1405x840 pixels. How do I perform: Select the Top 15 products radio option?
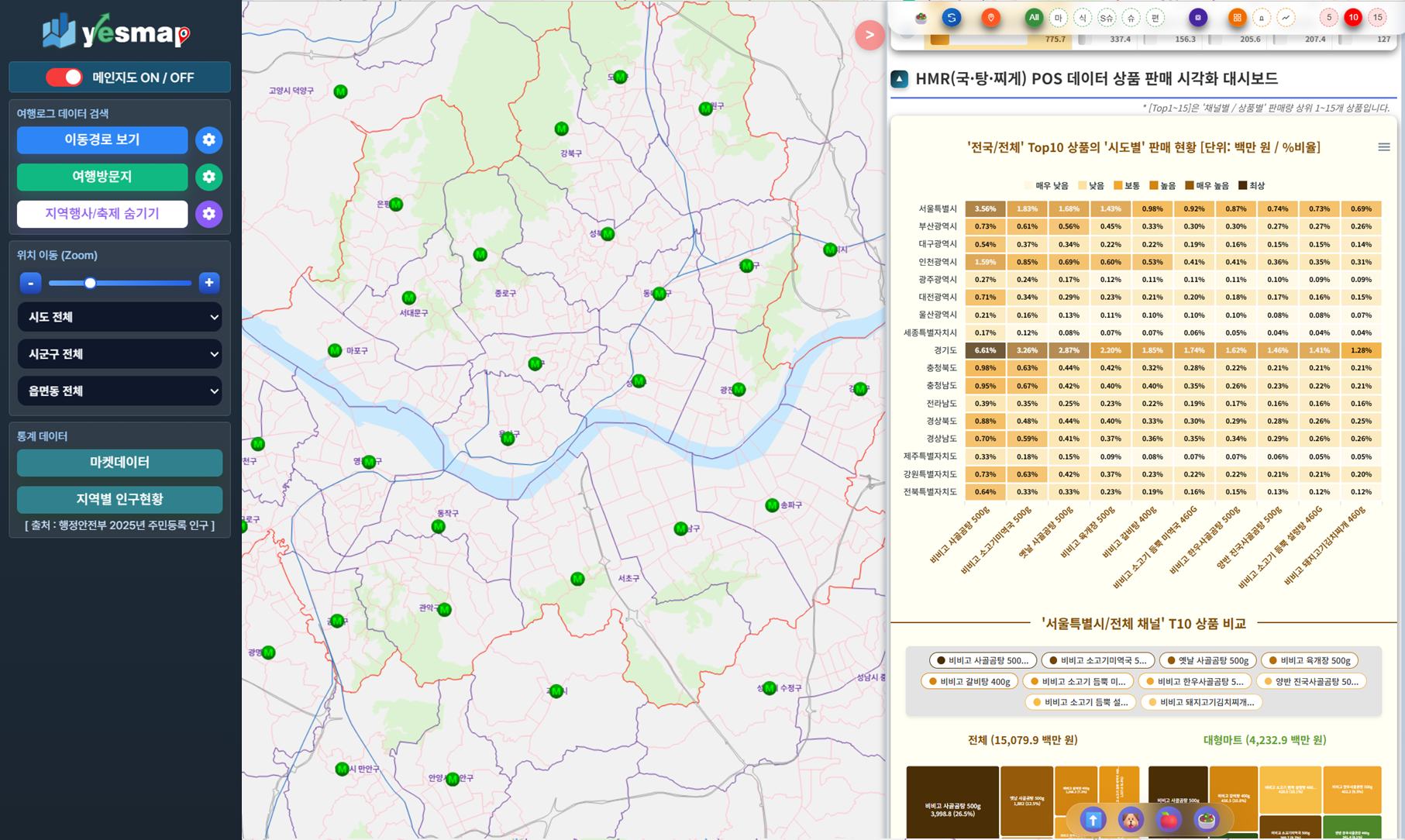tap(1377, 17)
